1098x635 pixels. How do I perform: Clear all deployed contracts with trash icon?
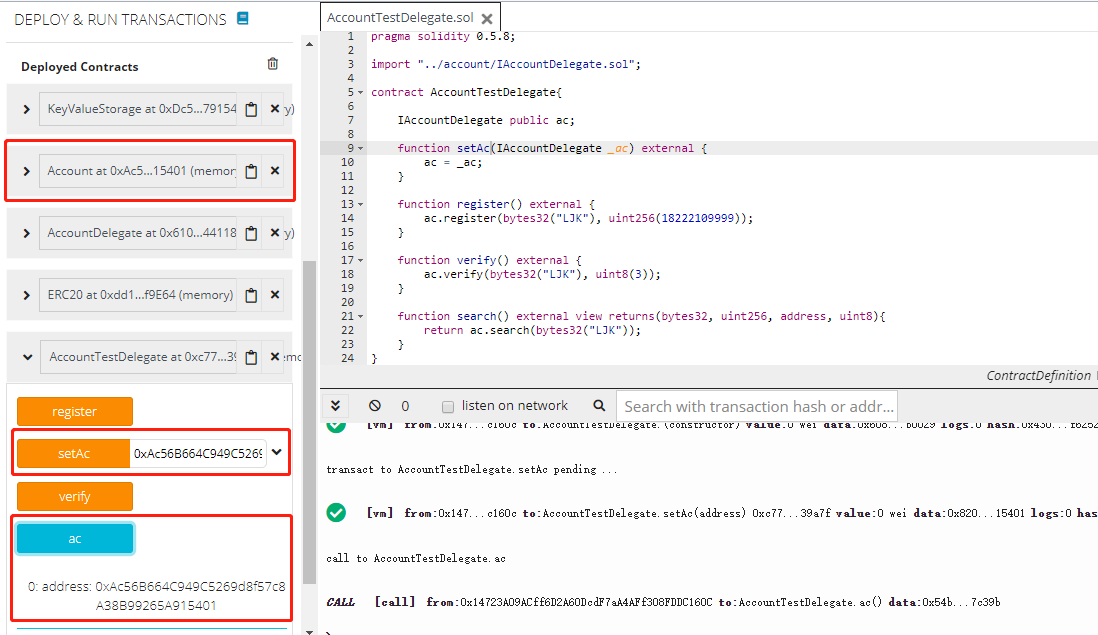(272, 64)
